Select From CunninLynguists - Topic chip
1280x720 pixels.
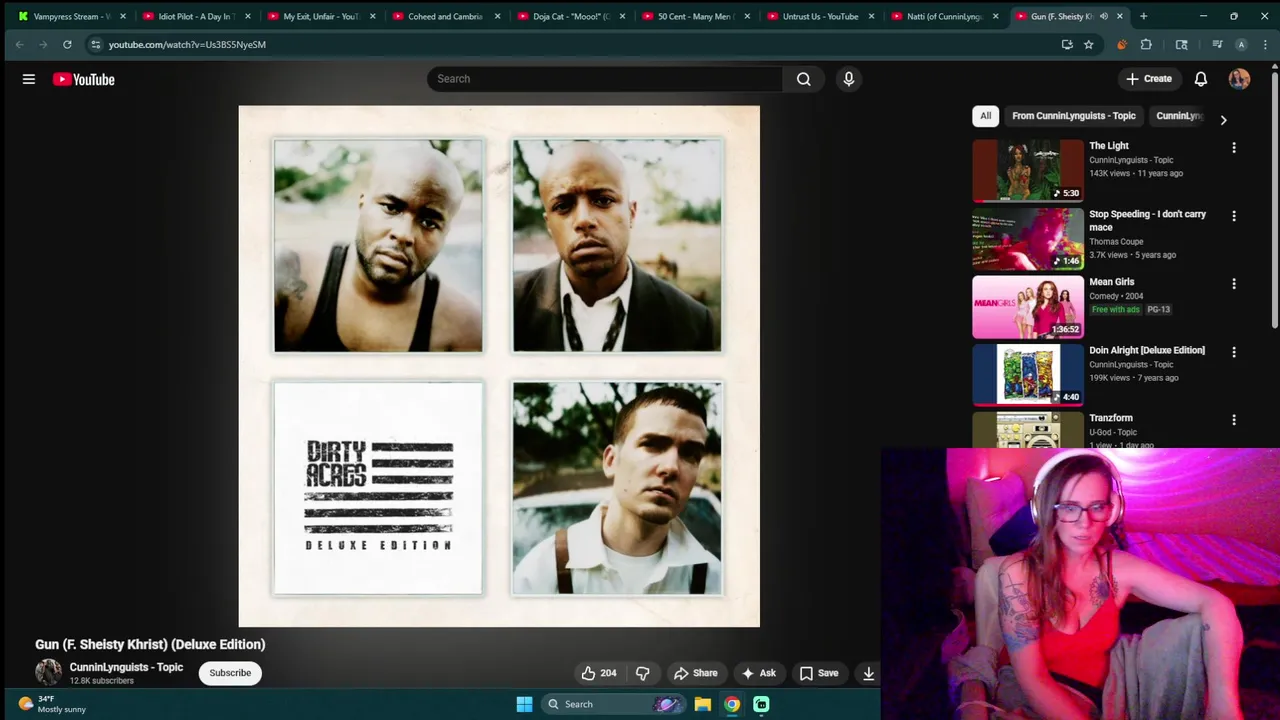pos(1074,116)
